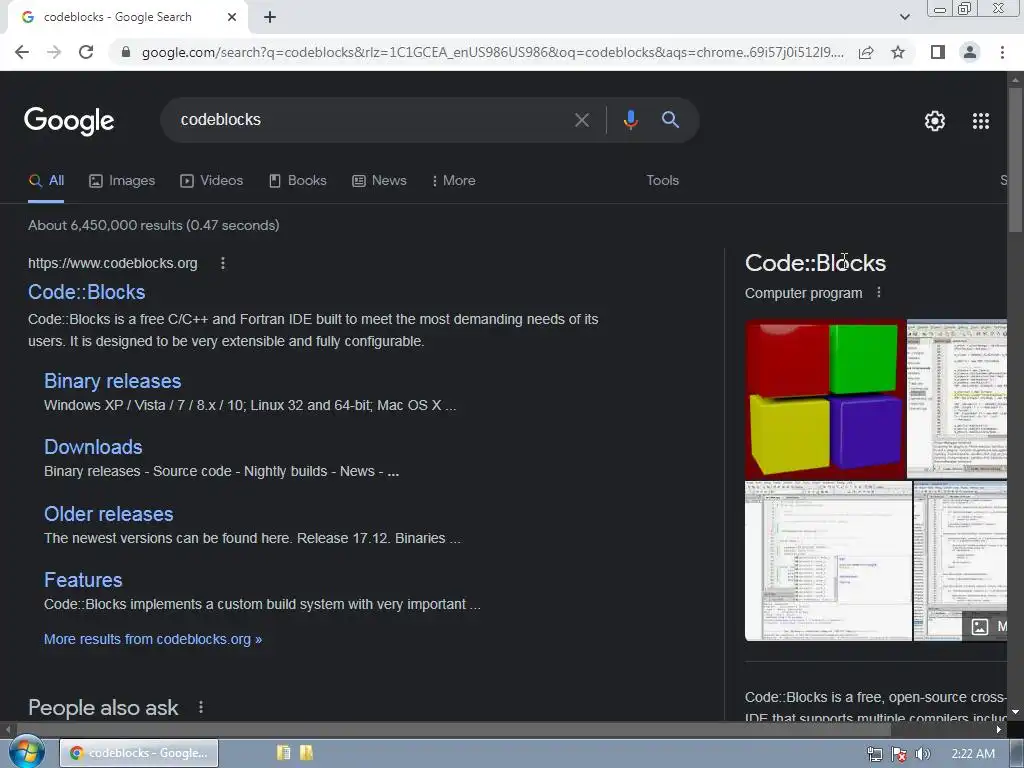Viewport: 1024px width, 768px height.
Task: Click the More images button
Action: tap(985, 627)
